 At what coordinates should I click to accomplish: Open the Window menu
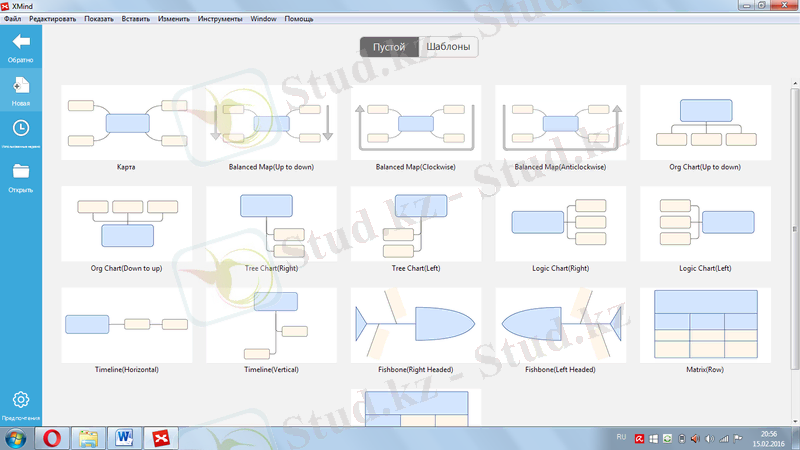(x=263, y=19)
